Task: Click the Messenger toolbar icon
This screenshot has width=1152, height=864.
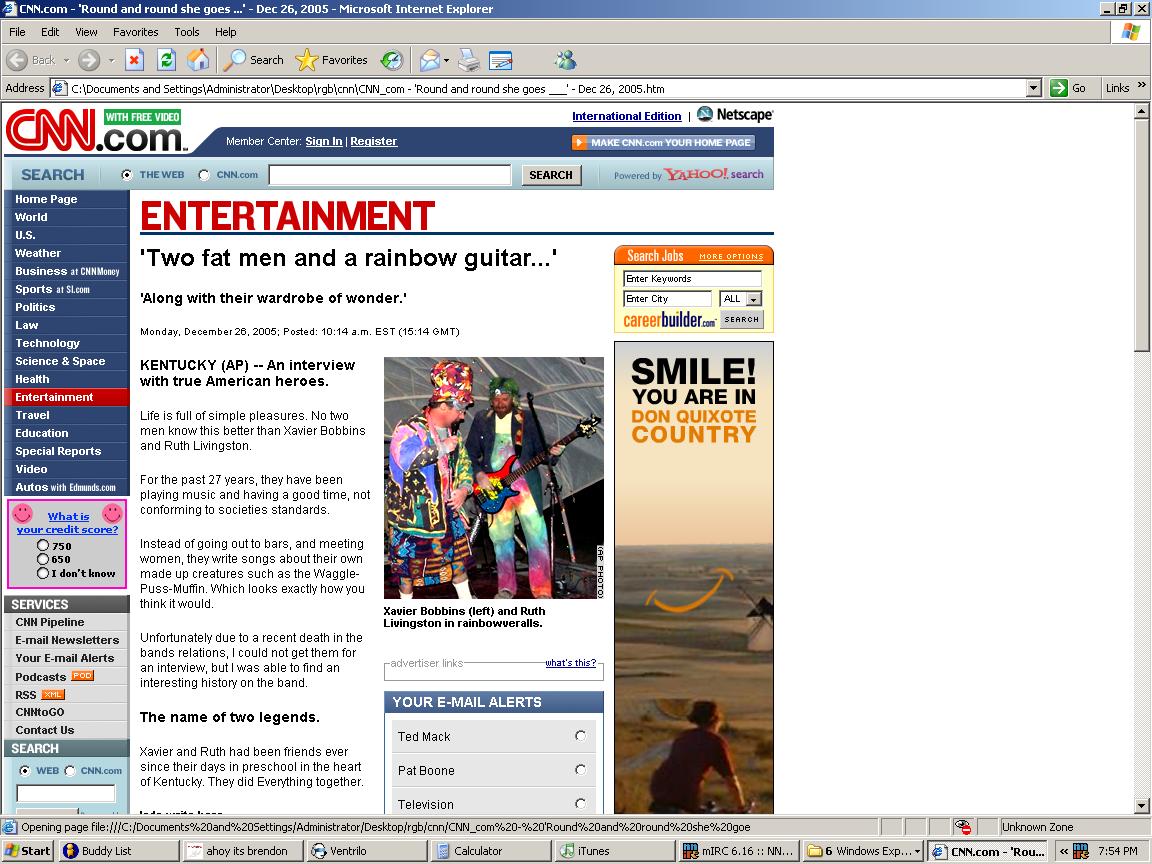Action: click(x=565, y=60)
